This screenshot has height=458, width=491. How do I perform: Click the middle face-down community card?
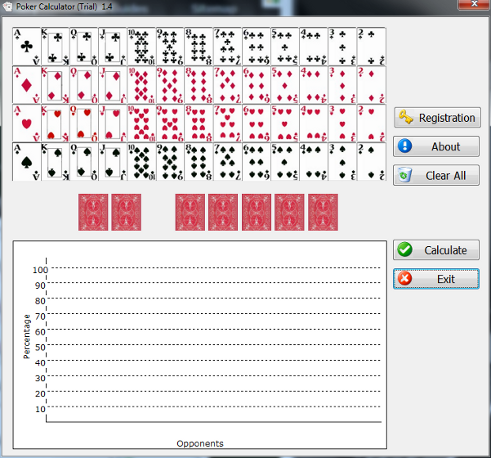click(x=256, y=212)
